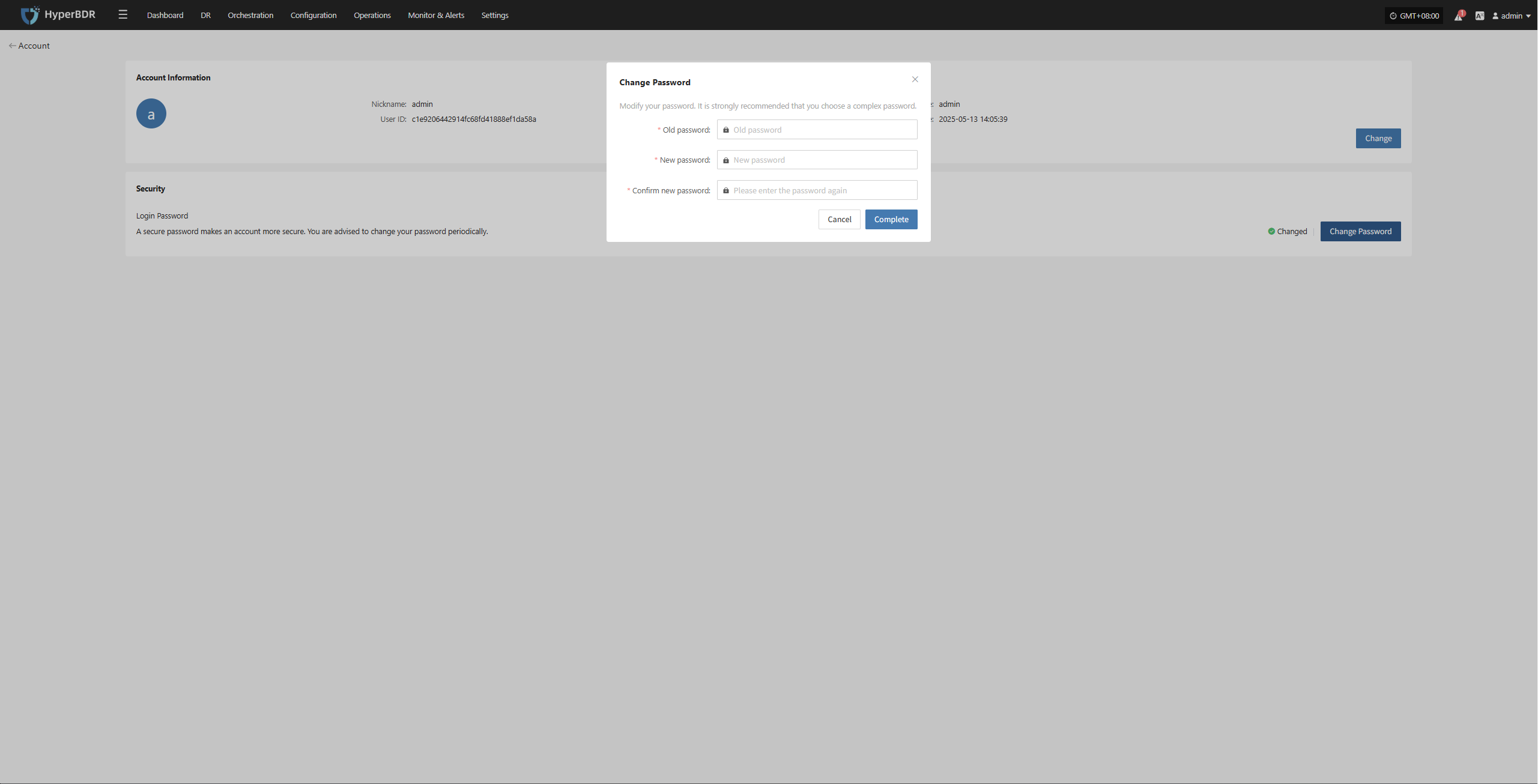Click the Cancel button
This screenshot has width=1538, height=784.
pyautogui.click(x=840, y=219)
